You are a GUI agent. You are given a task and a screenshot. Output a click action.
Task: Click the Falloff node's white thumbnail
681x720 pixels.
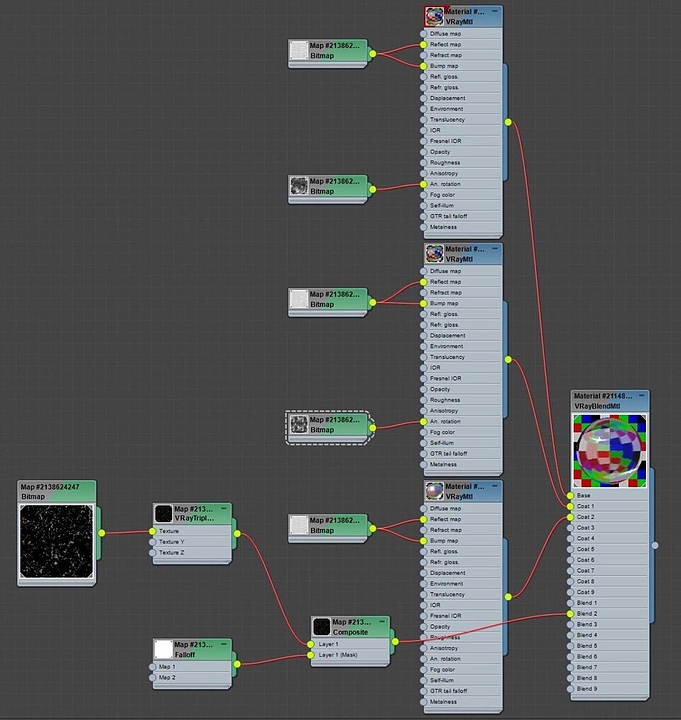[x=163, y=649]
